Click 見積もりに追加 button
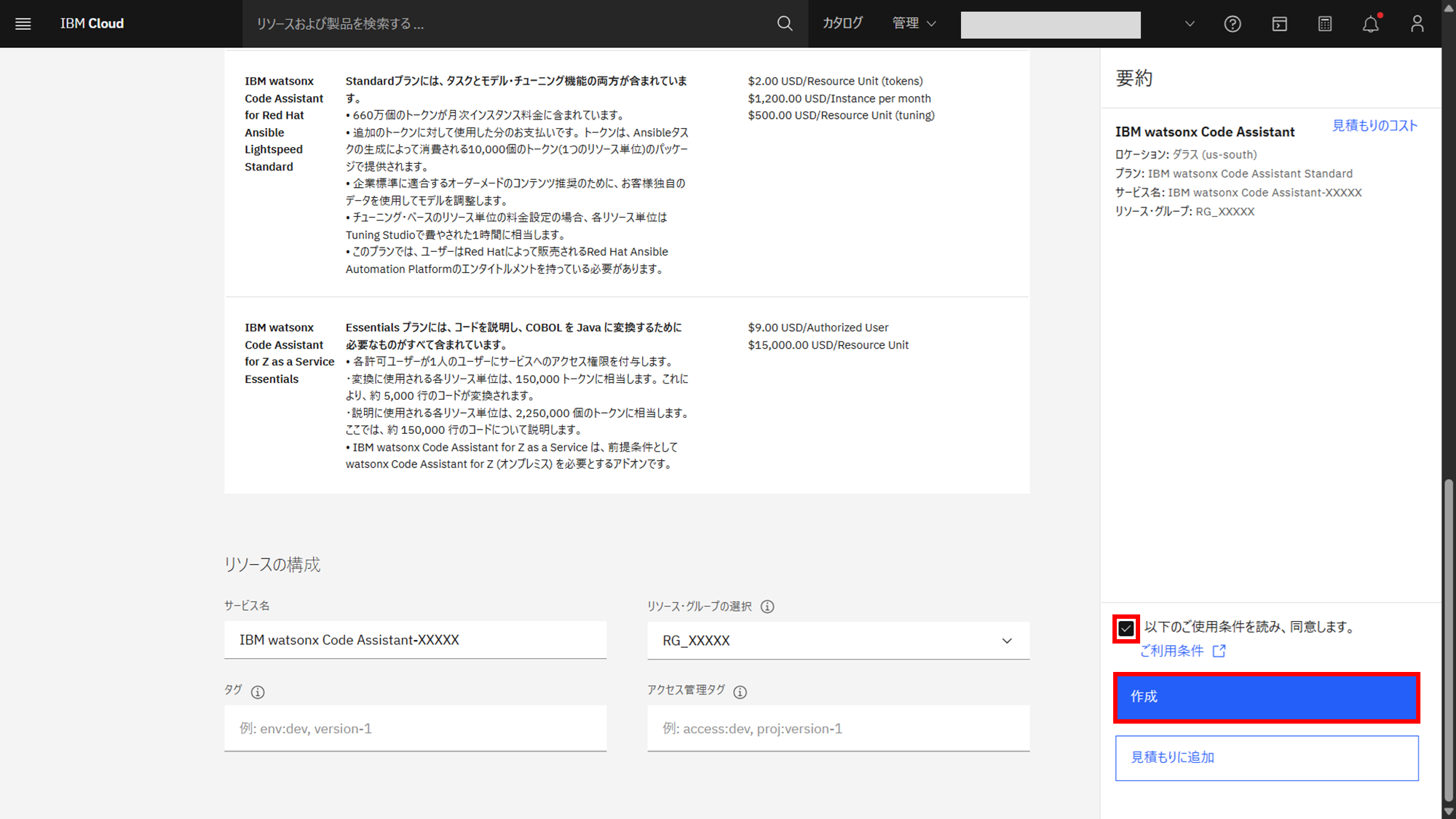Viewport: 1456px width, 819px height. coord(1266,758)
